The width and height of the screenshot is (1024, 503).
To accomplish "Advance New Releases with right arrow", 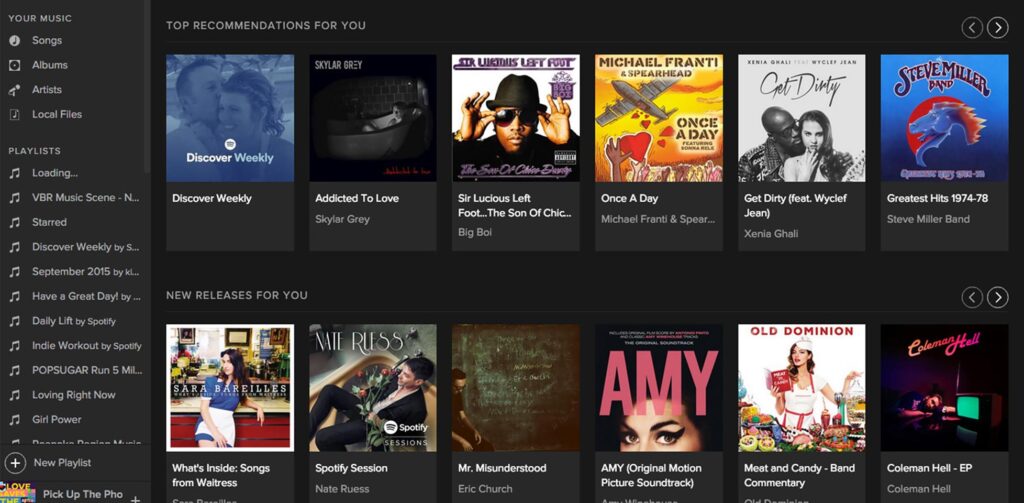I will [x=997, y=297].
